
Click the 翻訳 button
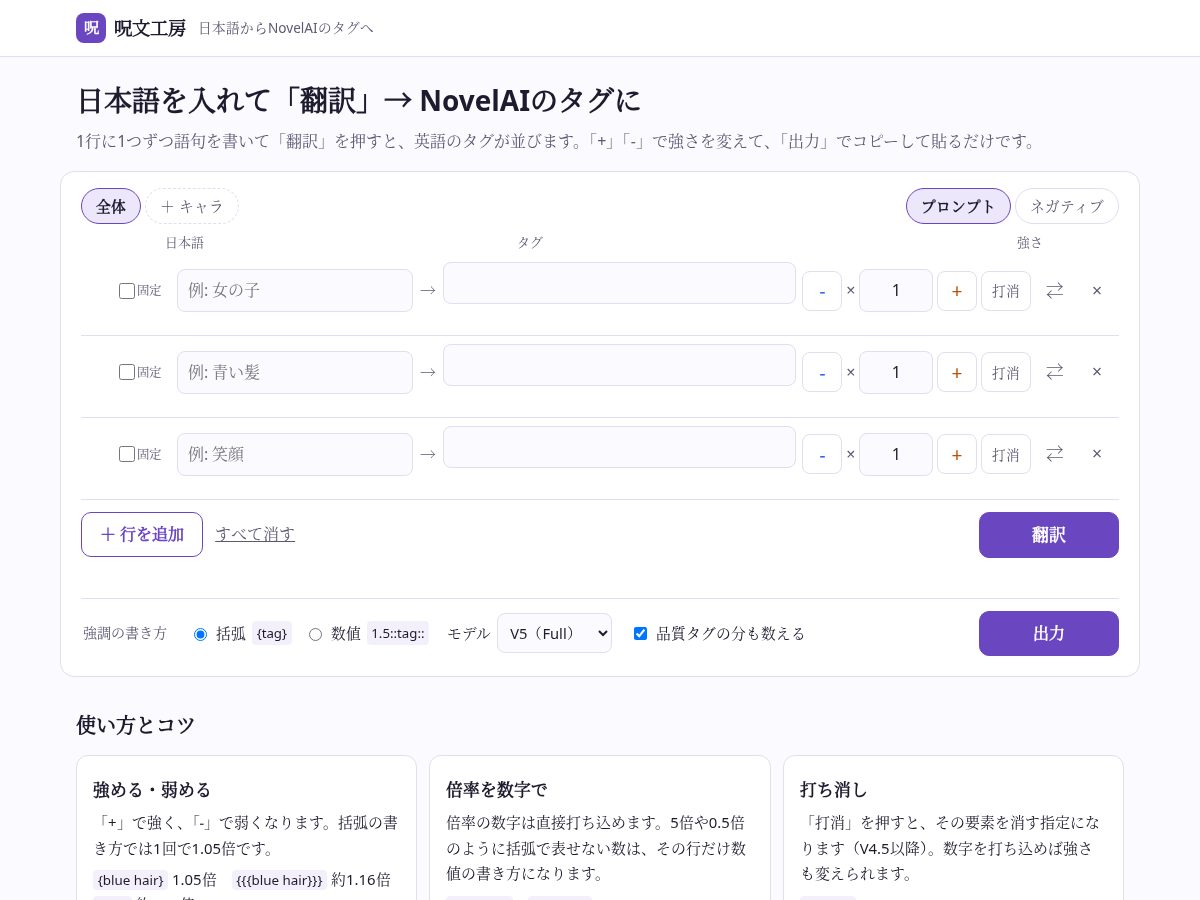point(1049,535)
